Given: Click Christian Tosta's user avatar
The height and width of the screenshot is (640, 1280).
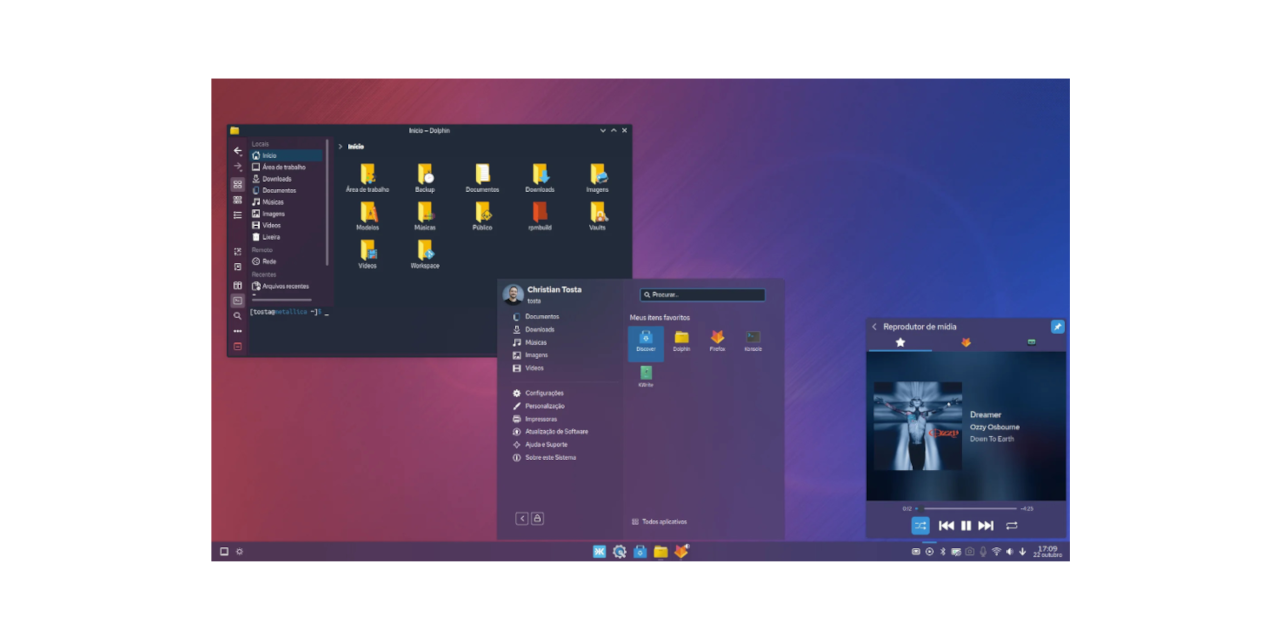Looking at the screenshot, I should 513,294.
